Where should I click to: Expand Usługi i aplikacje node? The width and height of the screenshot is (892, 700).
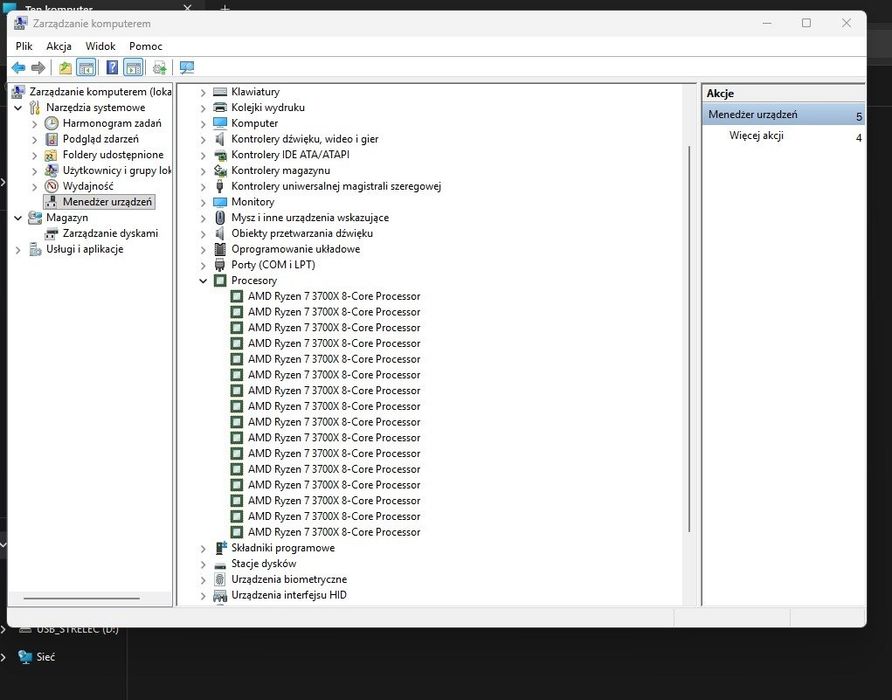pos(18,249)
